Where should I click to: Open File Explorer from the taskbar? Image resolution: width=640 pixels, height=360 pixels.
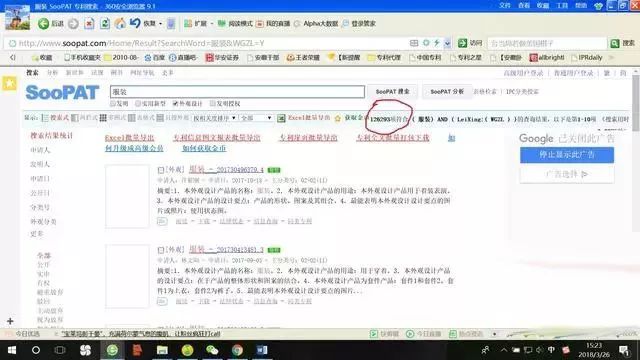click(x=162, y=350)
